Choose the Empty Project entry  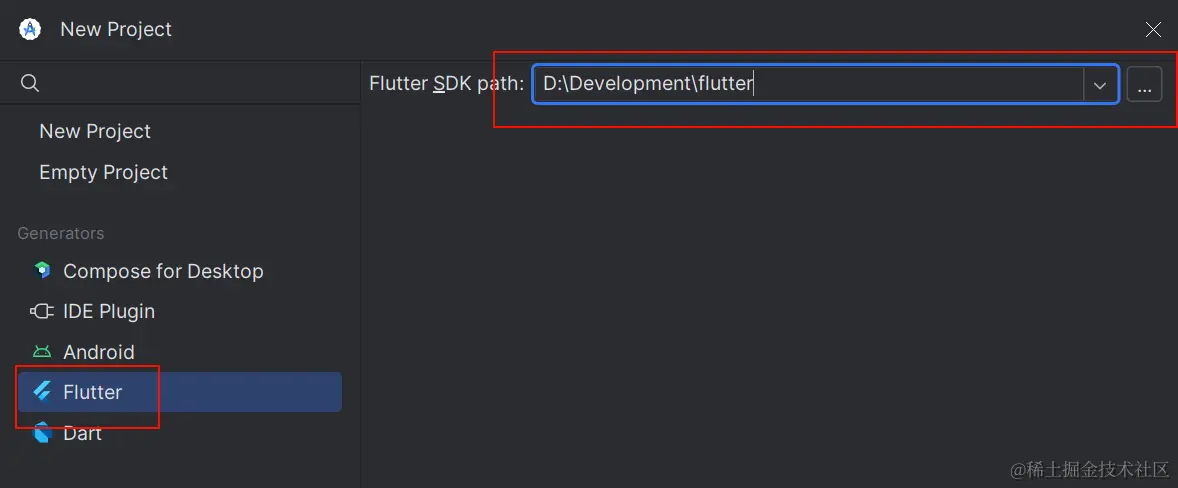103,172
